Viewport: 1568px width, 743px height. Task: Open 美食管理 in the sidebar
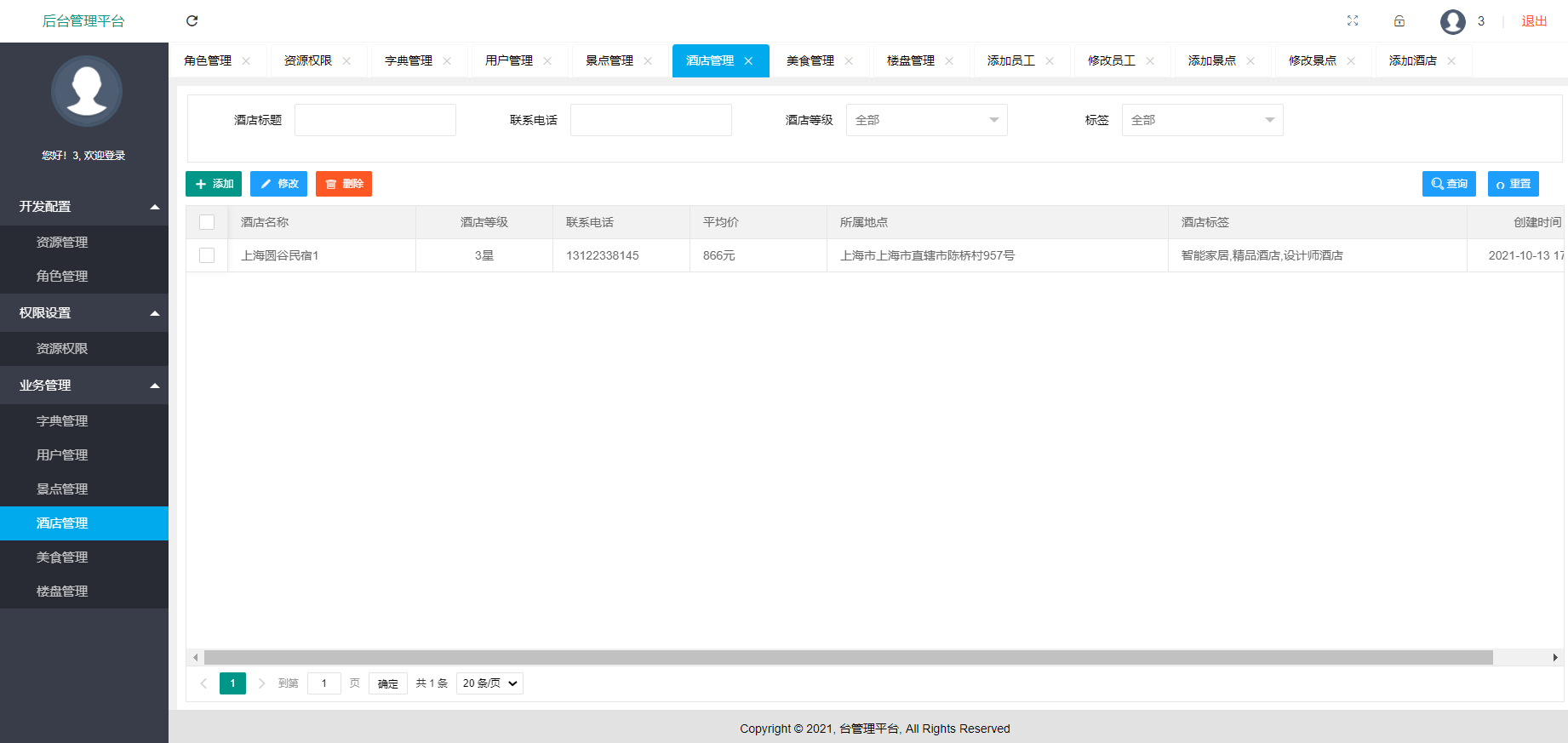[84, 557]
